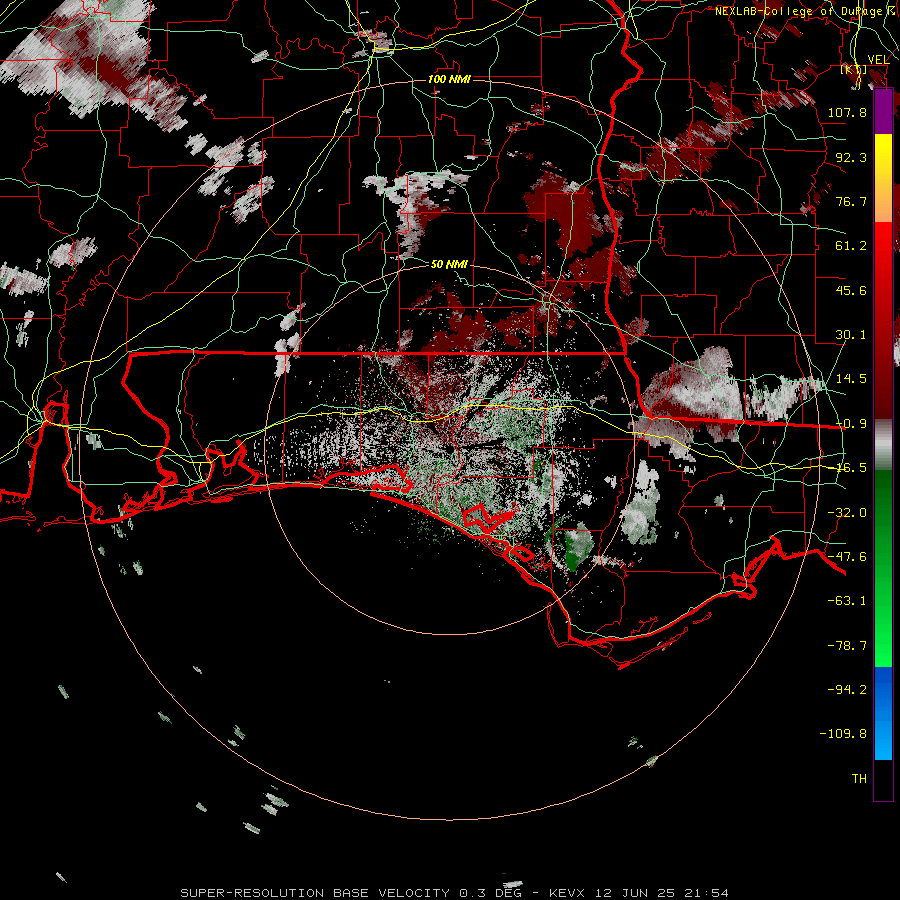Click the 45.6 scale value
900x900 pixels.
point(851,290)
